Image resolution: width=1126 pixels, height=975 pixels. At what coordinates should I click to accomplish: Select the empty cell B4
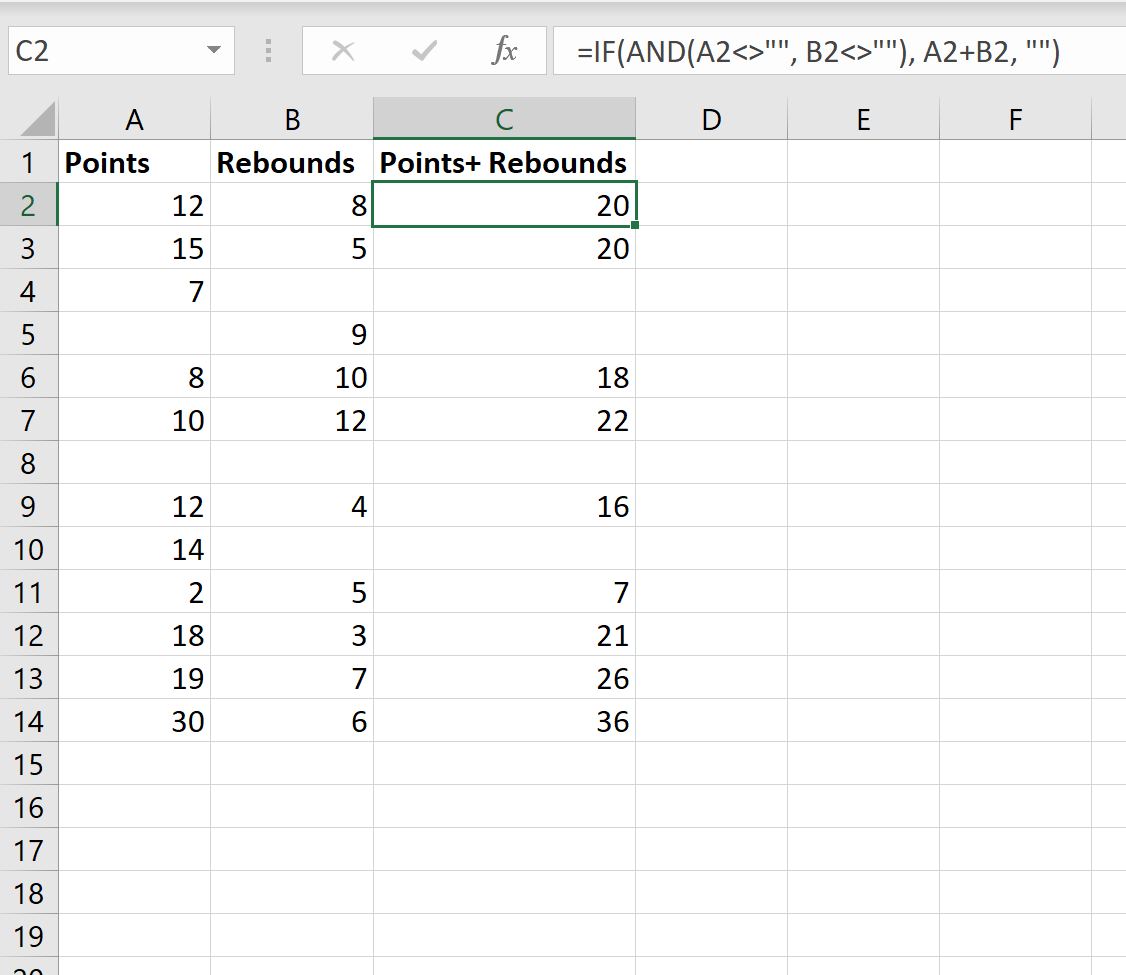[290, 291]
